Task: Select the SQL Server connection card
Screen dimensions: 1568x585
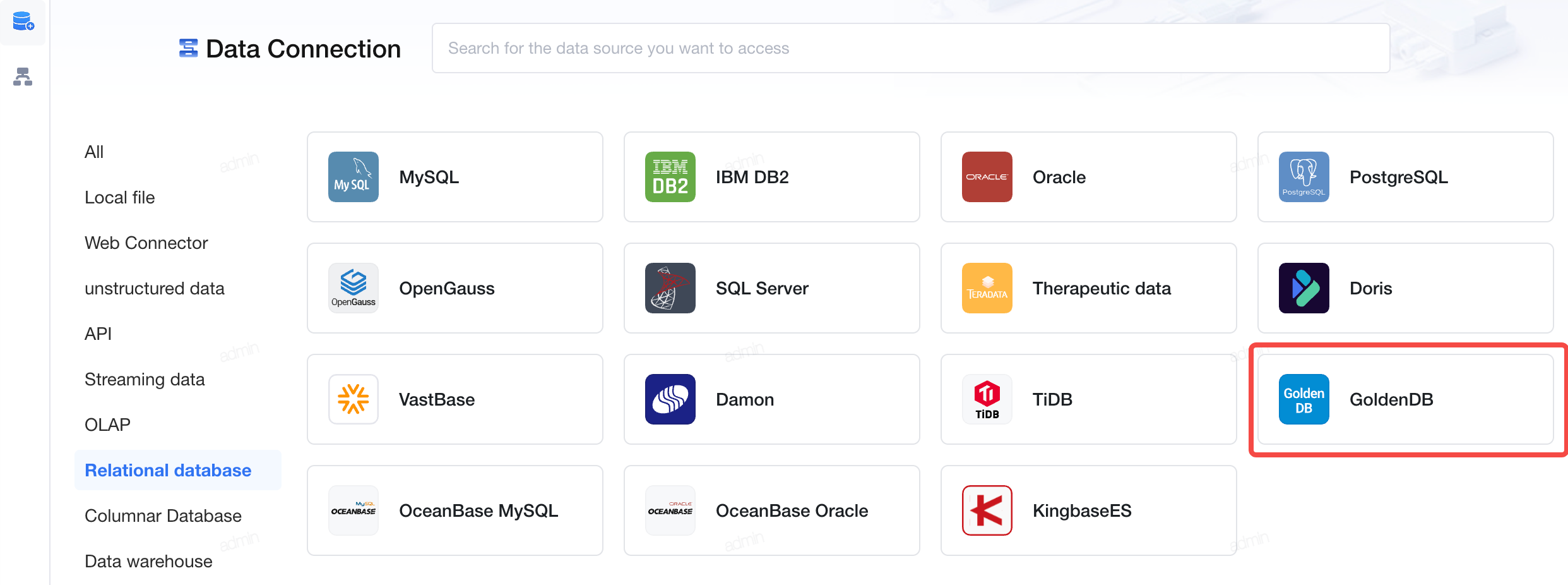Action: point(772,288)
